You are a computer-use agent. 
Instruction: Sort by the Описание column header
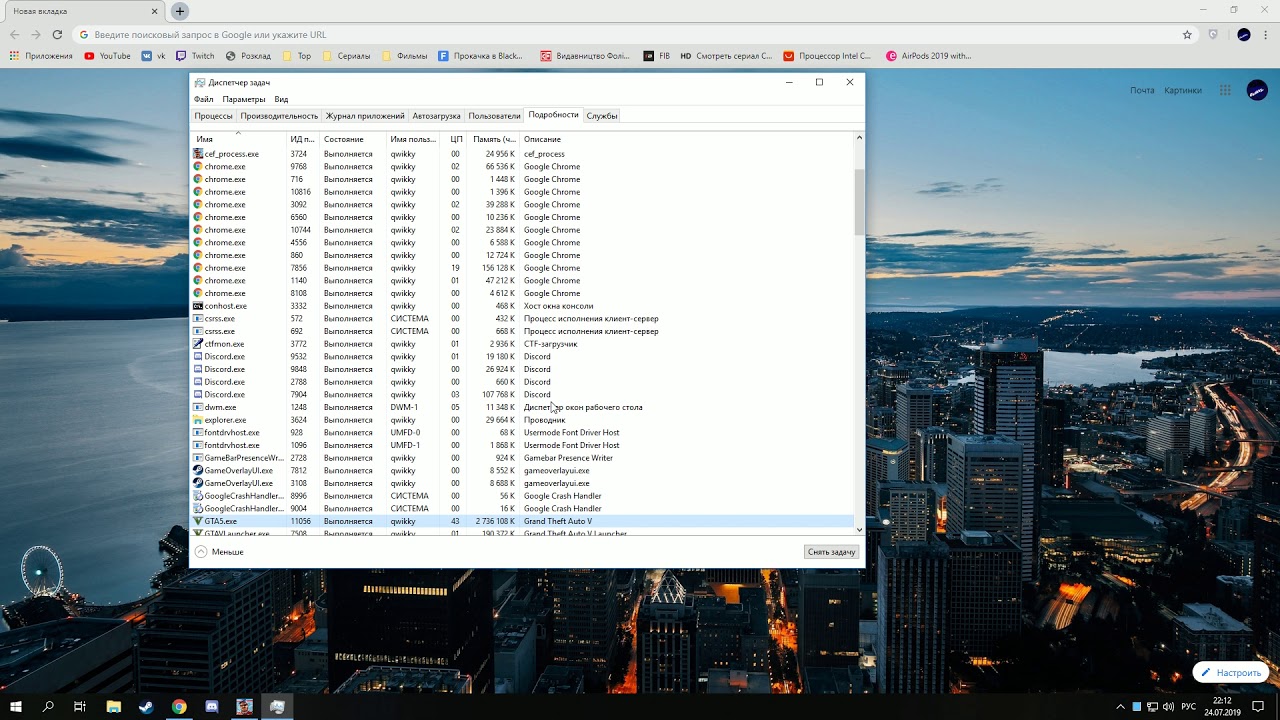pos(542,139)
